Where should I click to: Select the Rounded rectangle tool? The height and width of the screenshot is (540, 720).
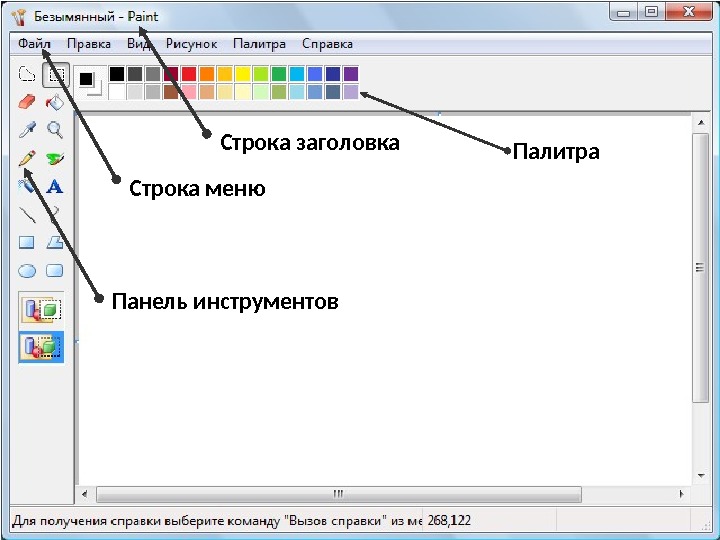55,270
